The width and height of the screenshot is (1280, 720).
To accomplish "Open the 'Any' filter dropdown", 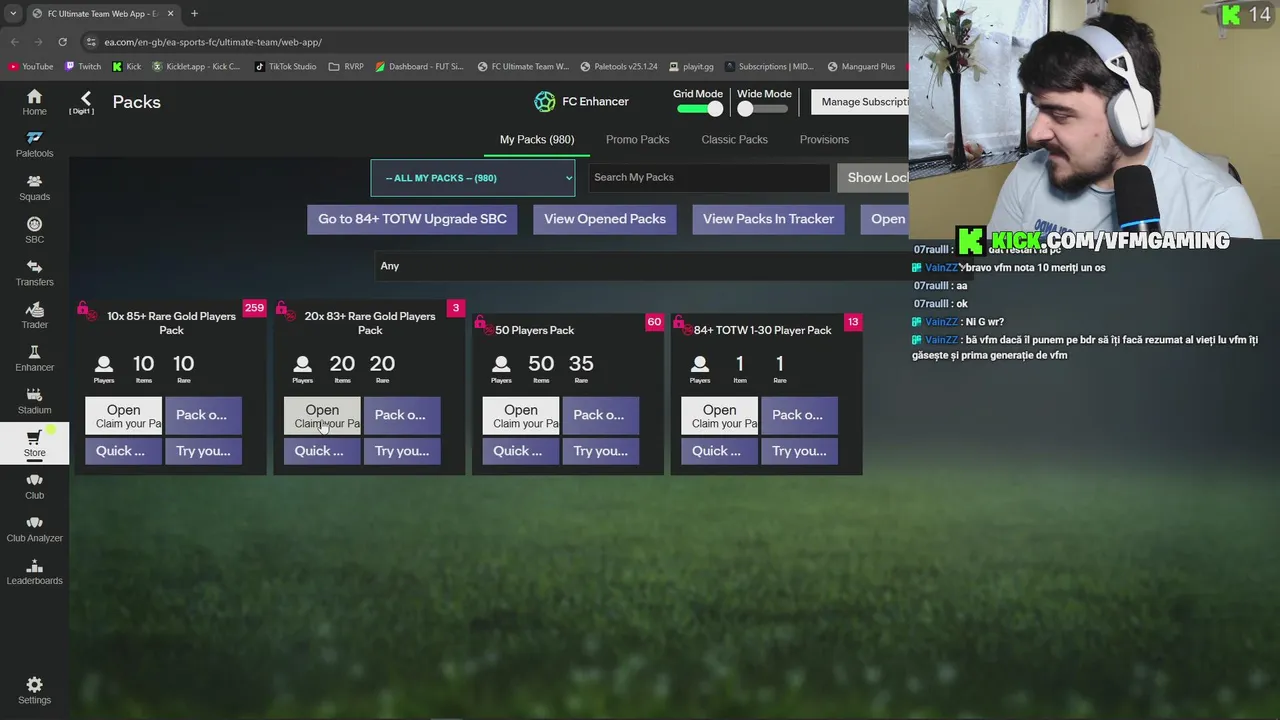I will coord(640,266).
